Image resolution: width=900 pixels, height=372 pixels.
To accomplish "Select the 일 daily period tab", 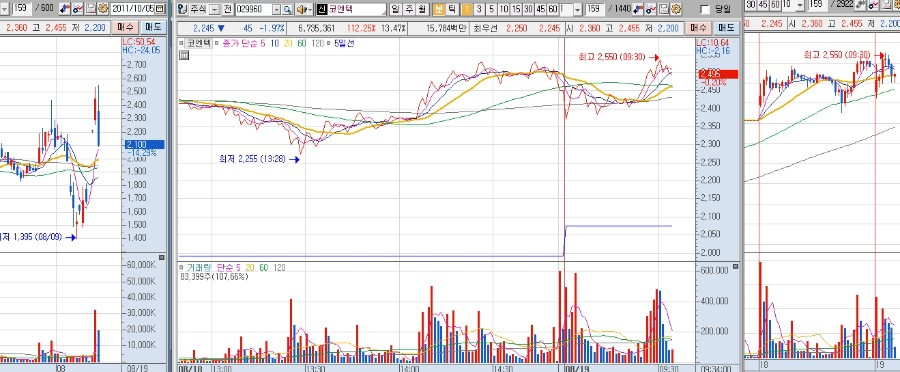I will click(395, 10).
